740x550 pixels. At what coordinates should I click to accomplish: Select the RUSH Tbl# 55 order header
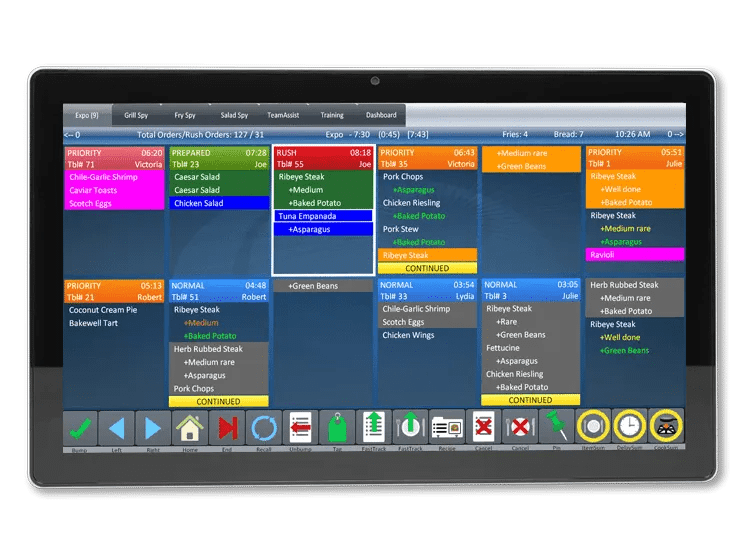[x=323, y=159]
